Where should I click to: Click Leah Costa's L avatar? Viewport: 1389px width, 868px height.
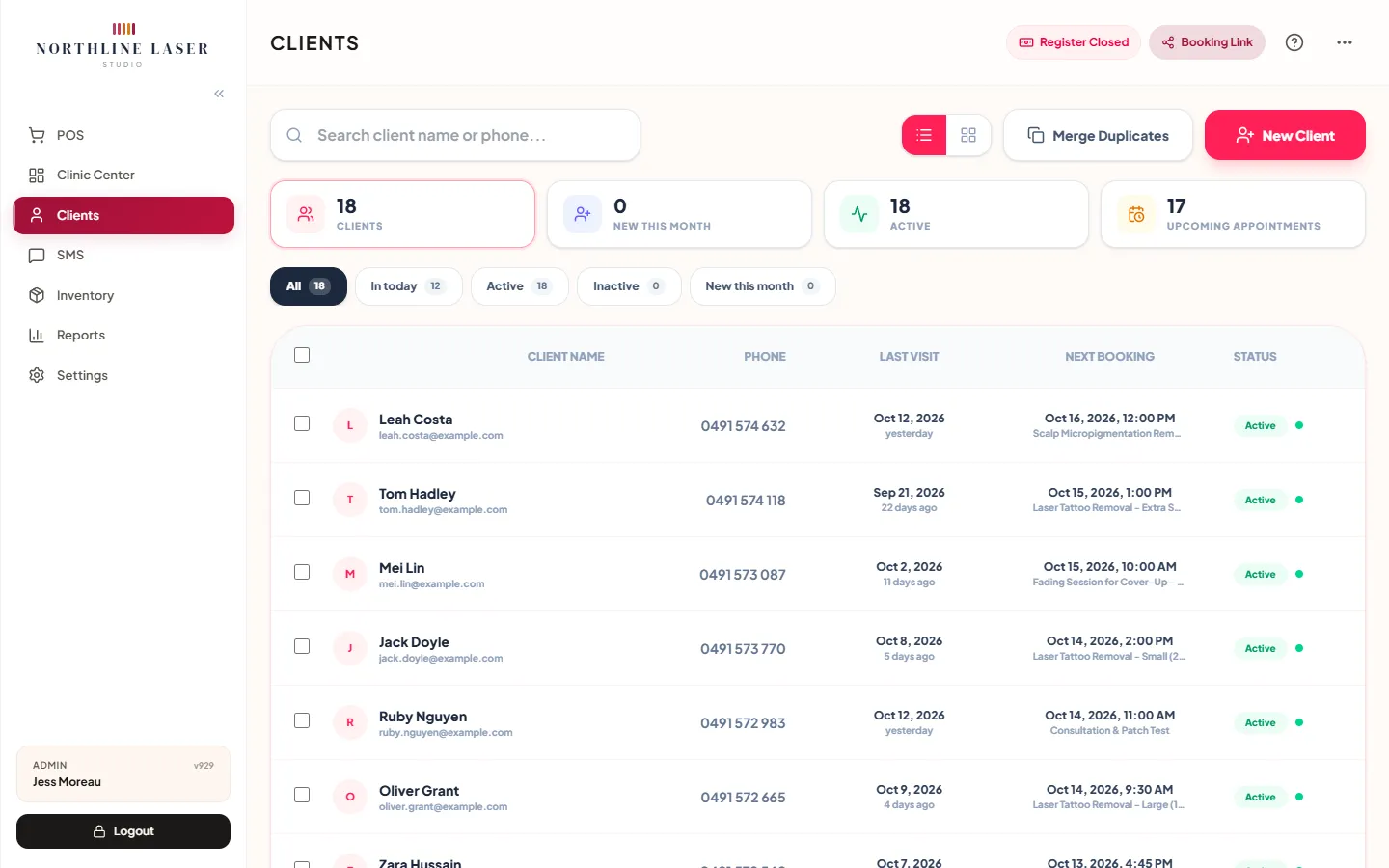point(350,425)
